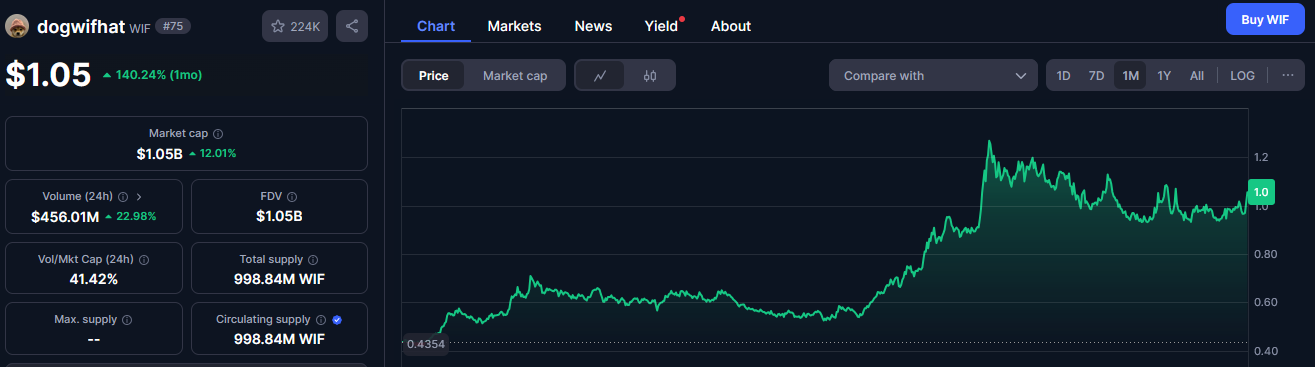Viewport: 1315px width, 367px height.
Task: Click Vol/Mkt Cap info icon
Action: 144,259
